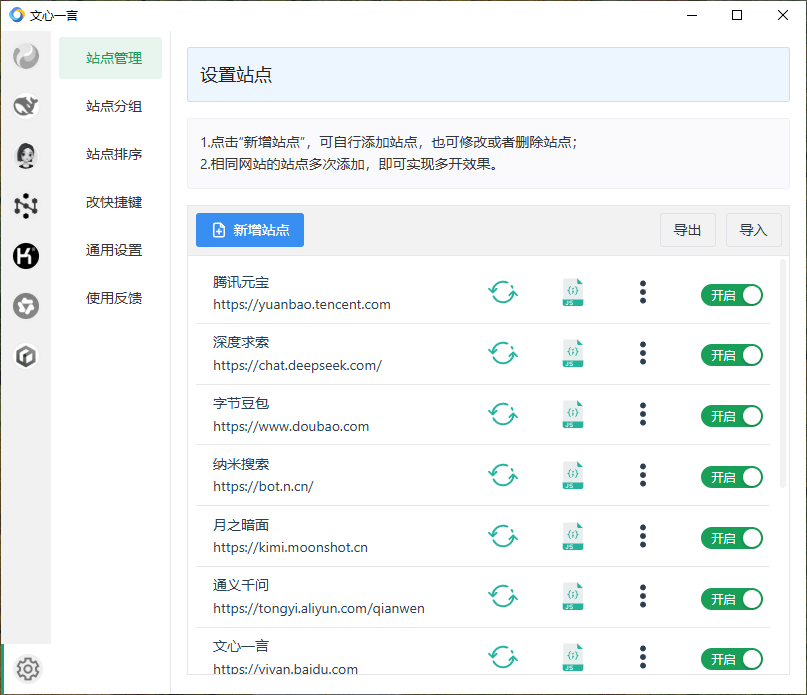
Task: Disable the 深度求索 site switch
Action: click(732, 355)
